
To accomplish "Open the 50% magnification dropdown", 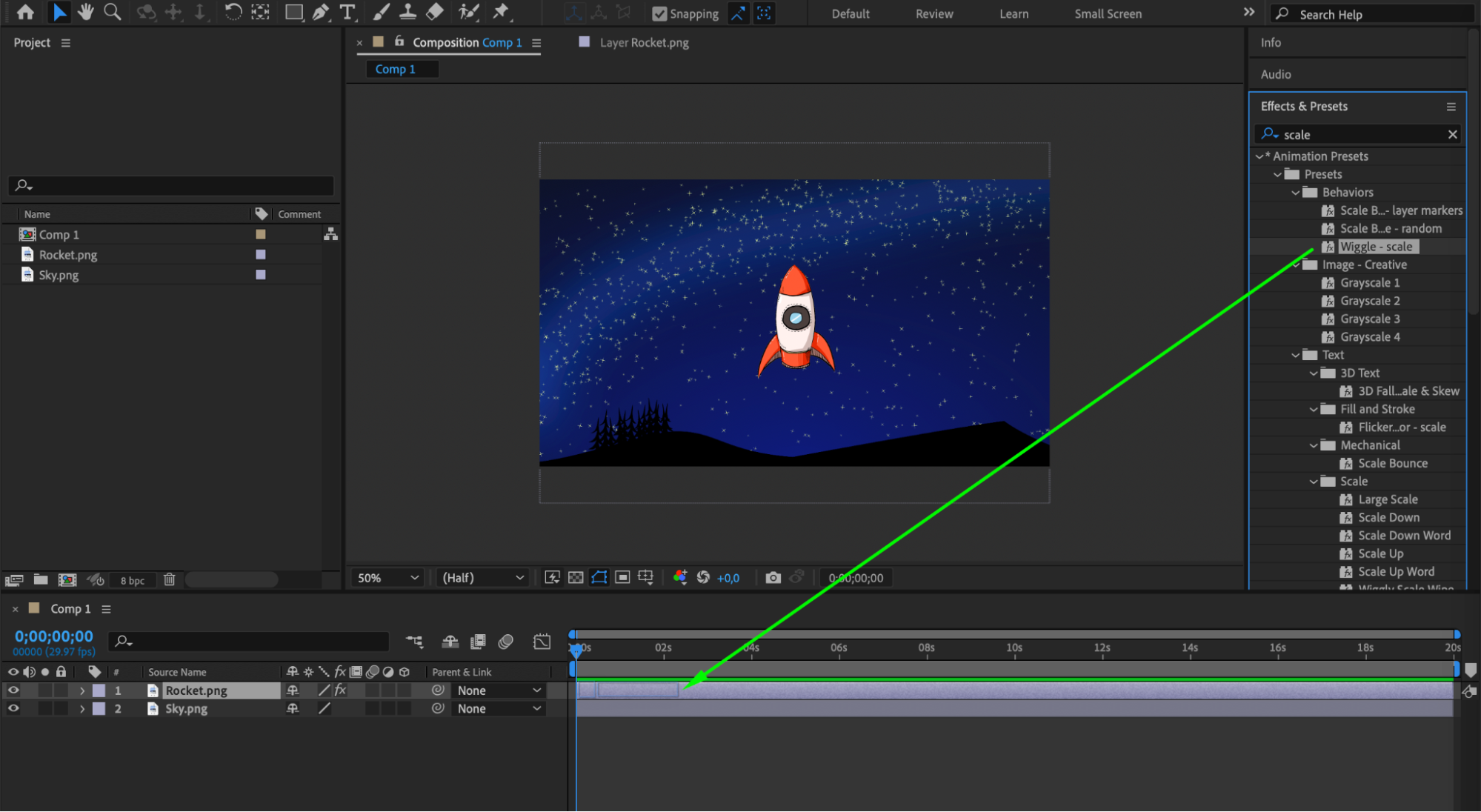I will click(388, 578).
